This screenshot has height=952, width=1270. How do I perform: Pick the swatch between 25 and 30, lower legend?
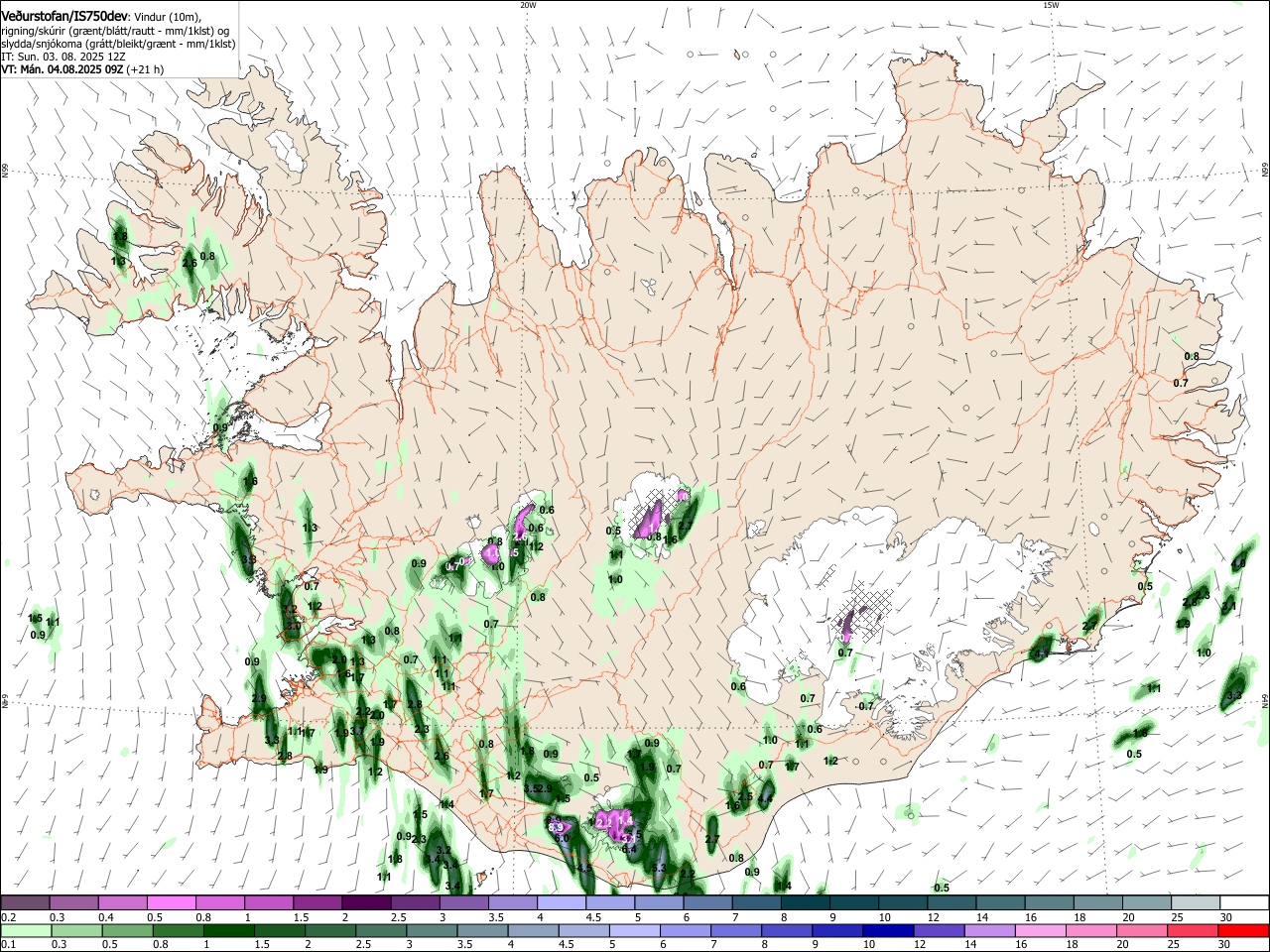click(x=1192, y=930)
